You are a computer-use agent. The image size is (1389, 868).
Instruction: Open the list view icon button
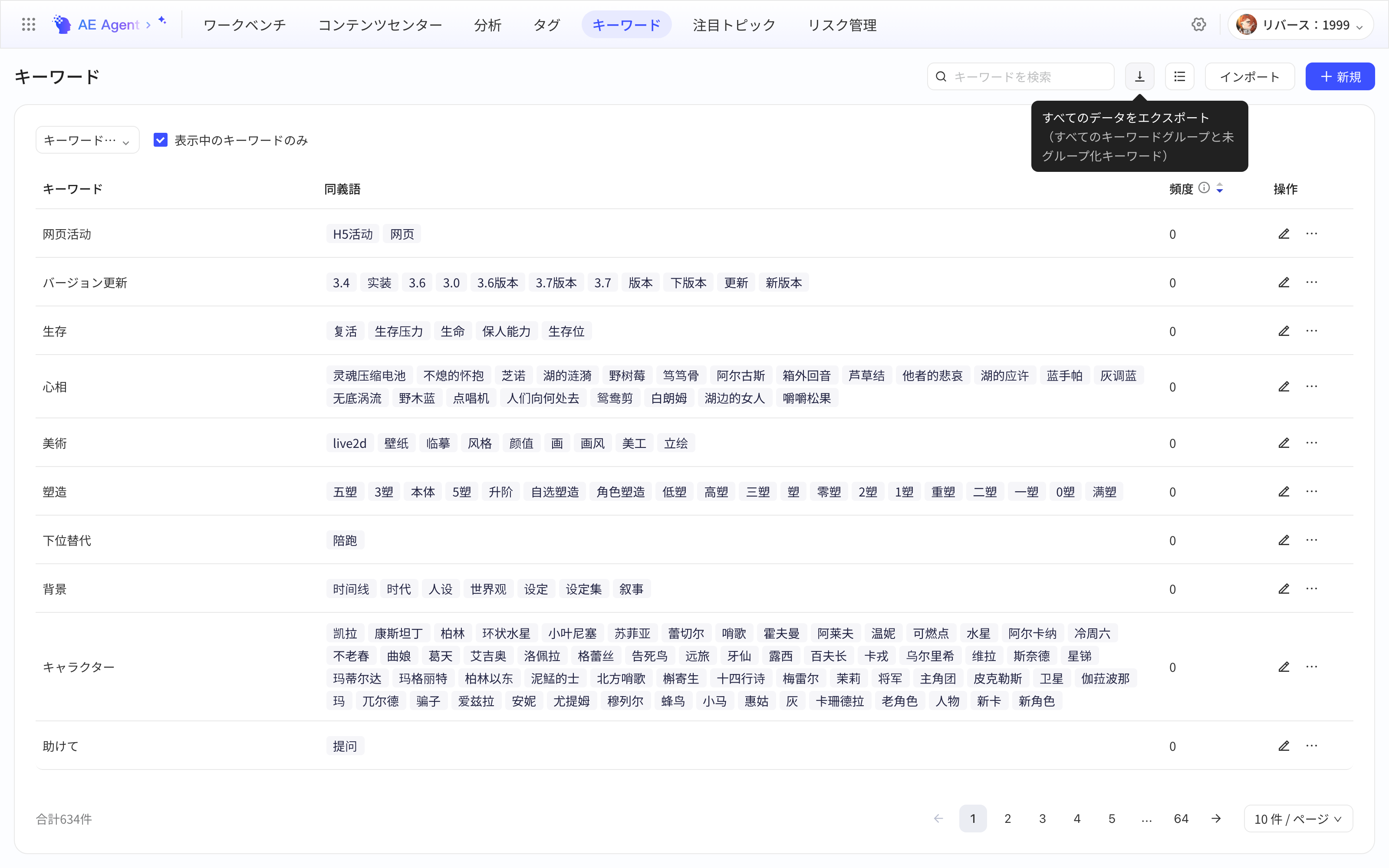pyautogui.click(x=1179, y=76)
